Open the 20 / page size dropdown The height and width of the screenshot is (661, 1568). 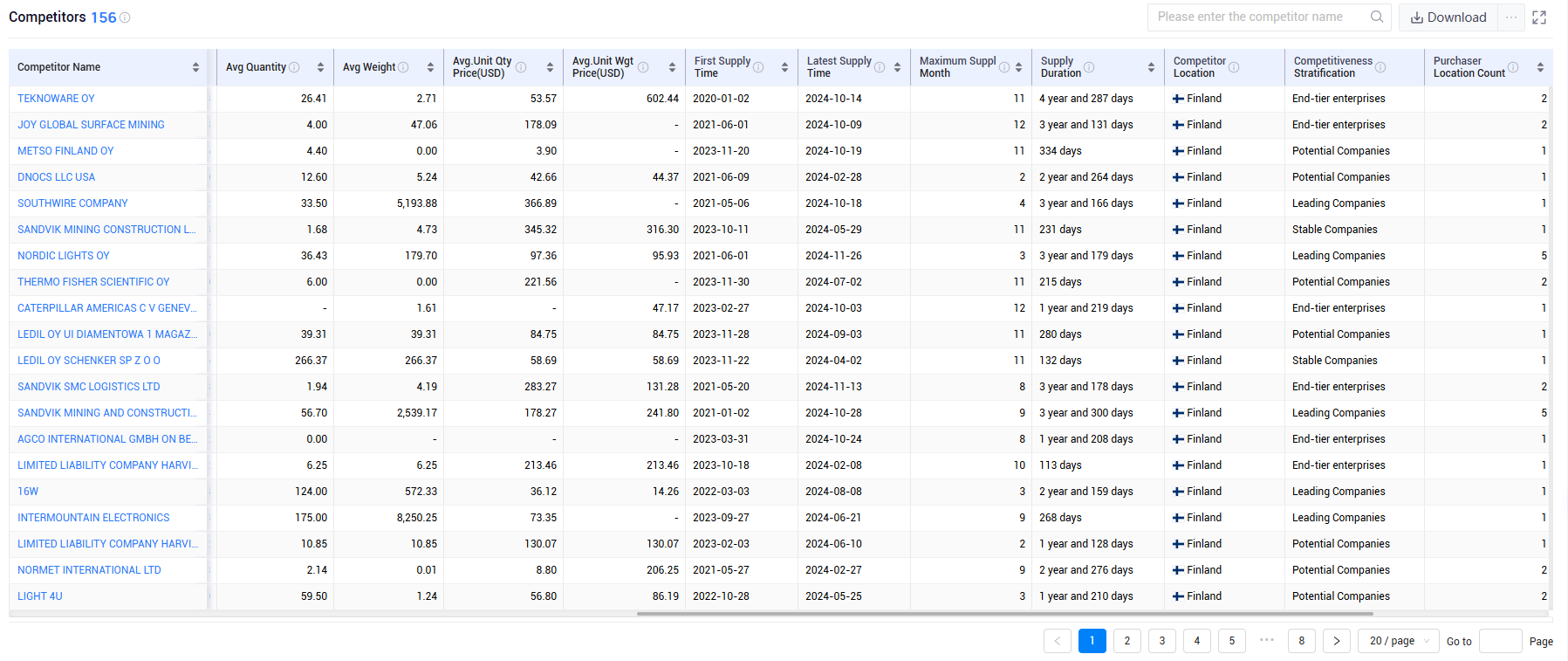coord(1399,641)
